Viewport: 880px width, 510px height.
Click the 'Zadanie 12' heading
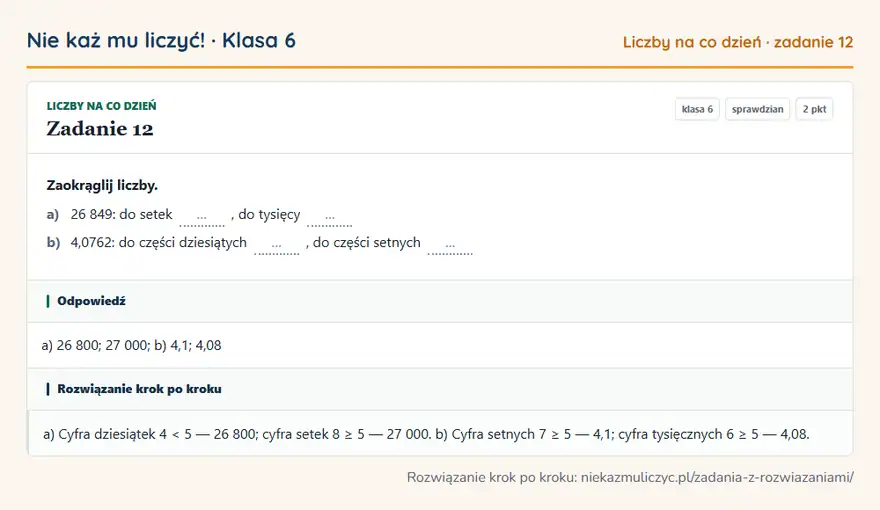click(100, 129)
